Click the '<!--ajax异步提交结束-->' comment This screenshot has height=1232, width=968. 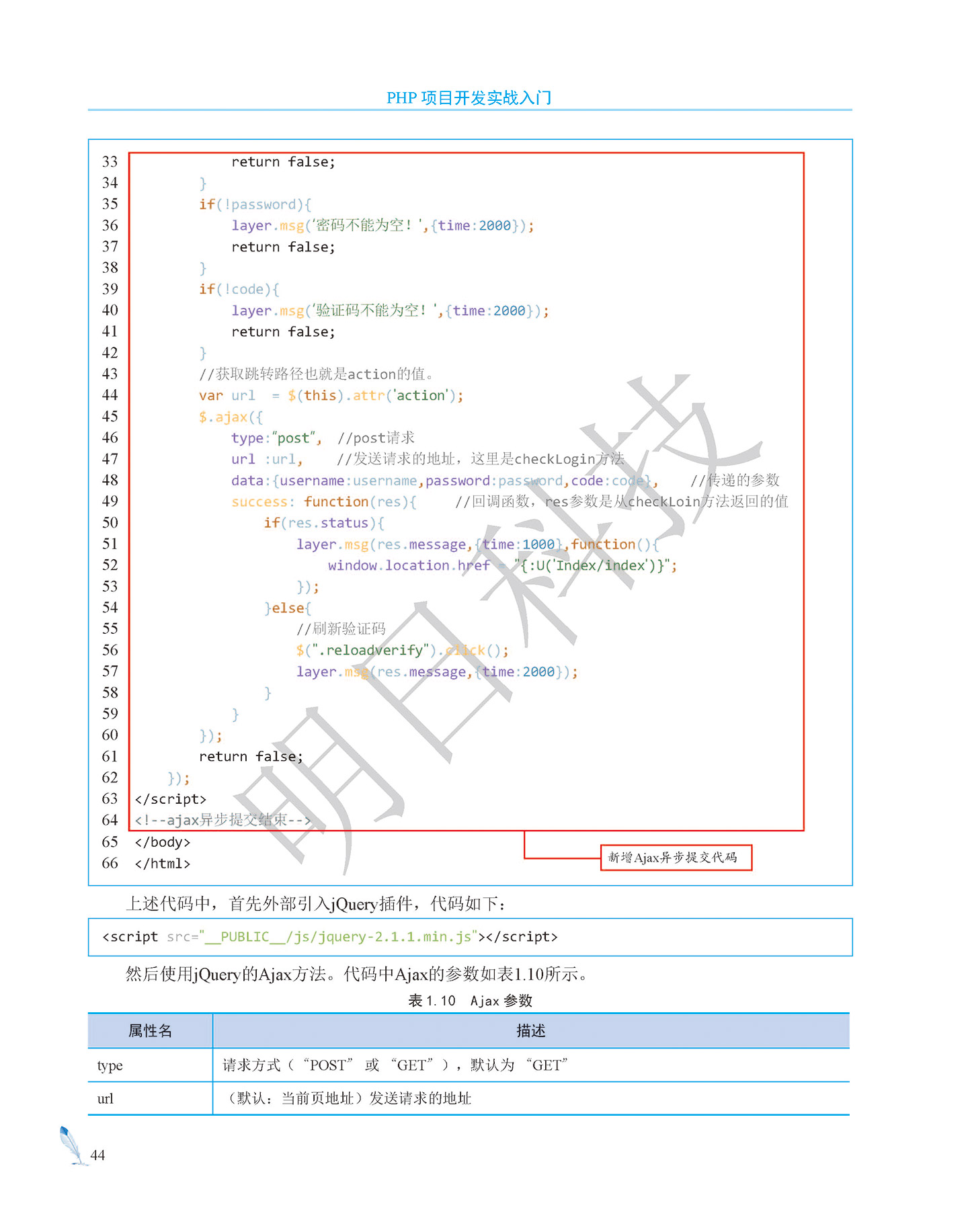[x=223, y=820]
